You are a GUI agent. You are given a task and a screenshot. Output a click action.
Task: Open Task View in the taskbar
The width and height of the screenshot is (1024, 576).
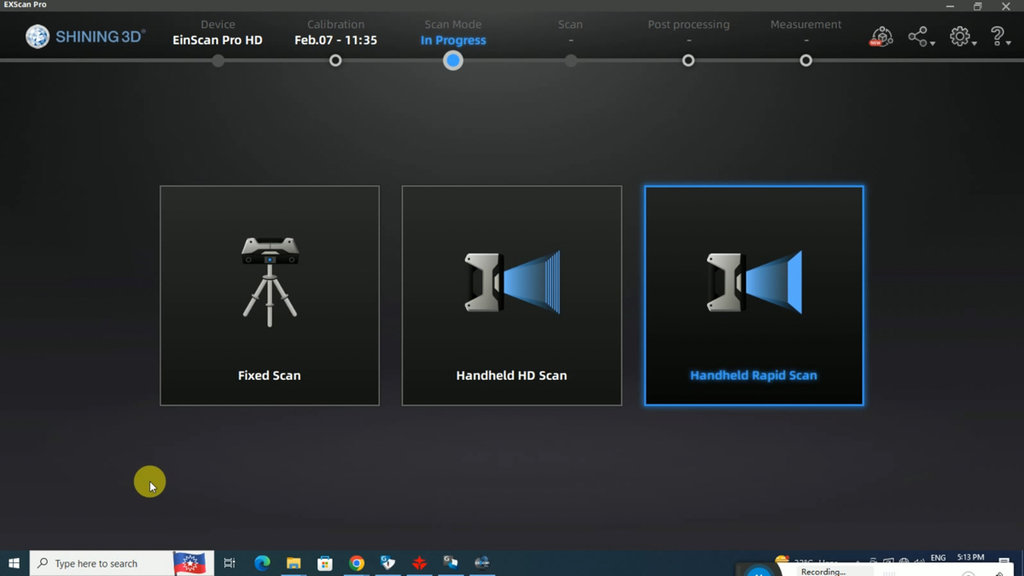(229, 563)
